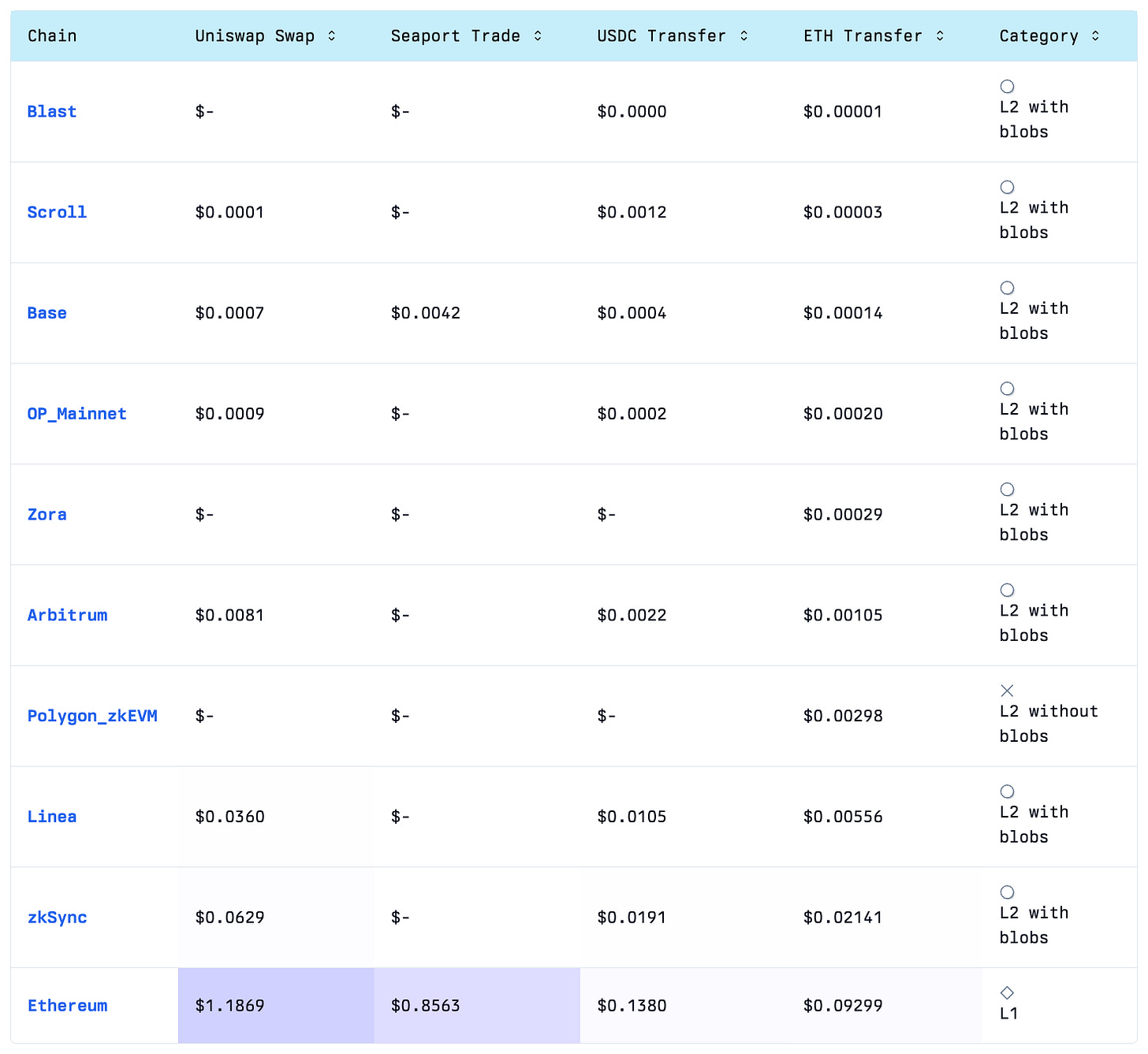The height and width of the screenshot is (1054, 1148).
Task: Open the Arbitrum chain link
Action: (68, 616)
